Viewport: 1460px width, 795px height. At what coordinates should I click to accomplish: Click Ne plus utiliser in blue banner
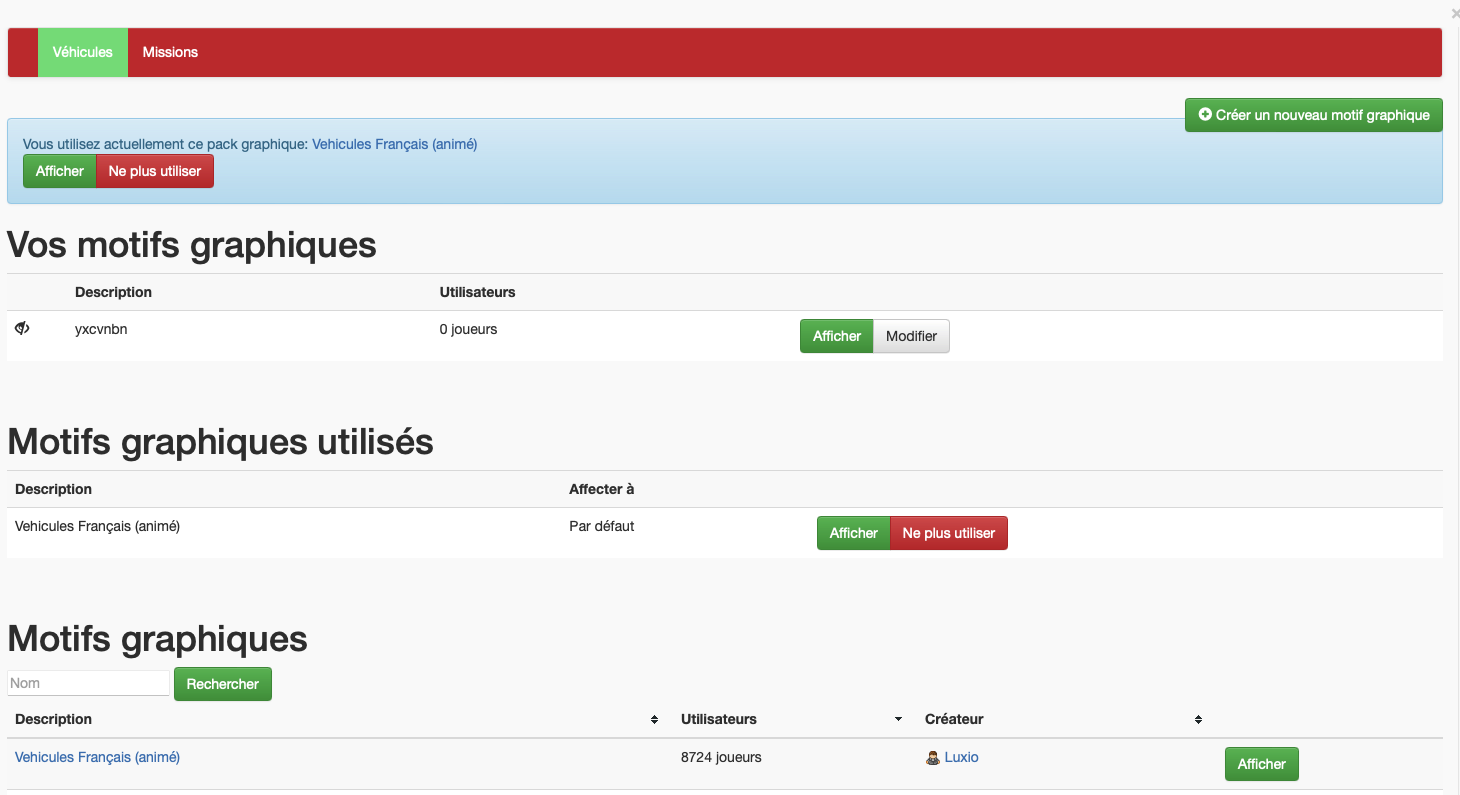[154, 171]
